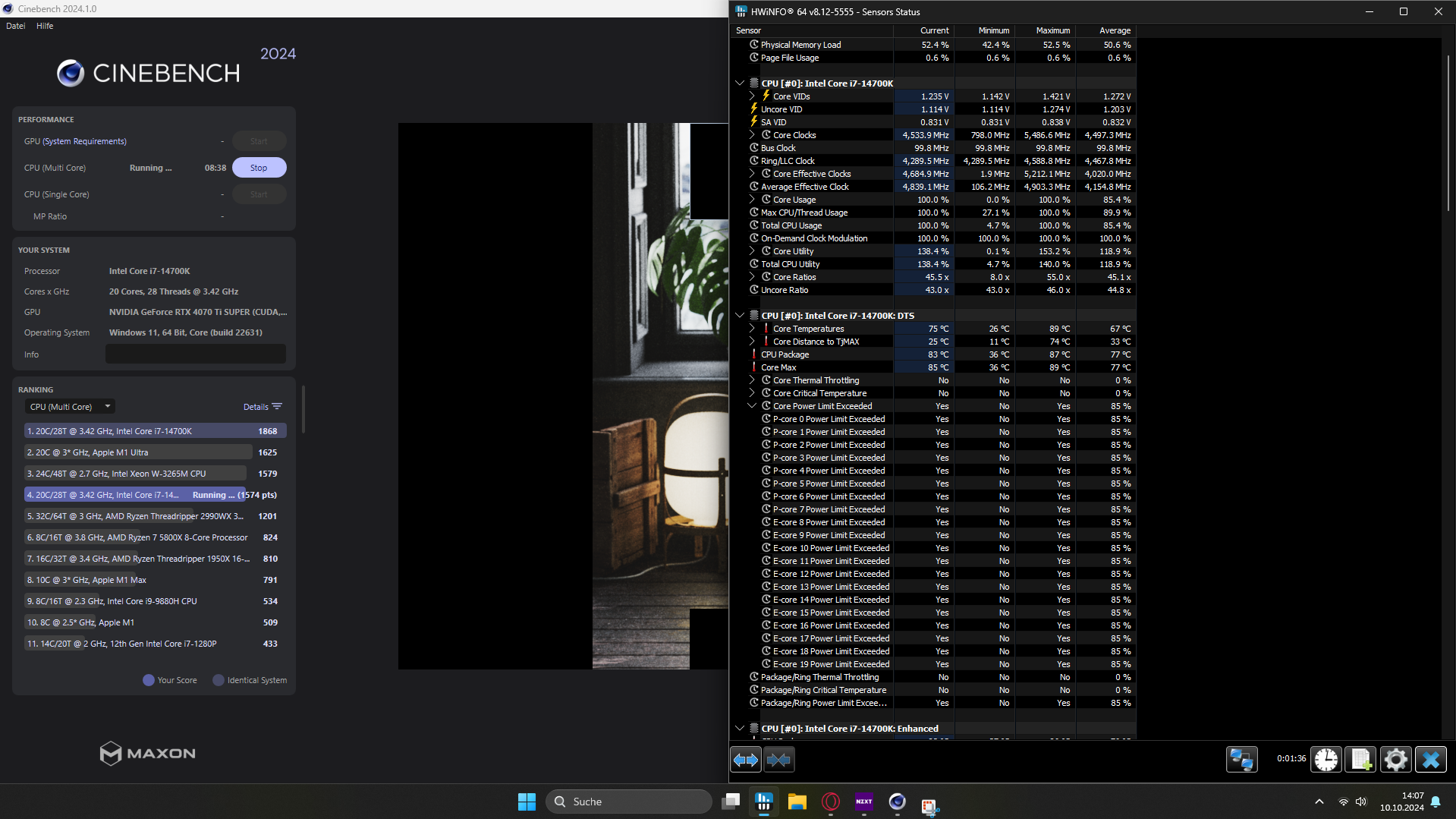Click the Cinebench logo sphere icon
This screenshot has width=1456, height=819.
(71, 73)
